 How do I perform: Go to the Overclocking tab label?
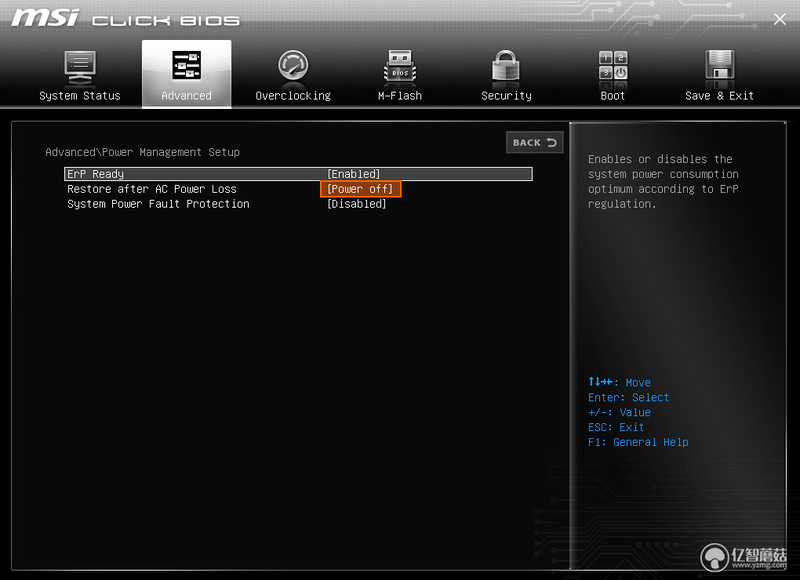pos(293,96)
